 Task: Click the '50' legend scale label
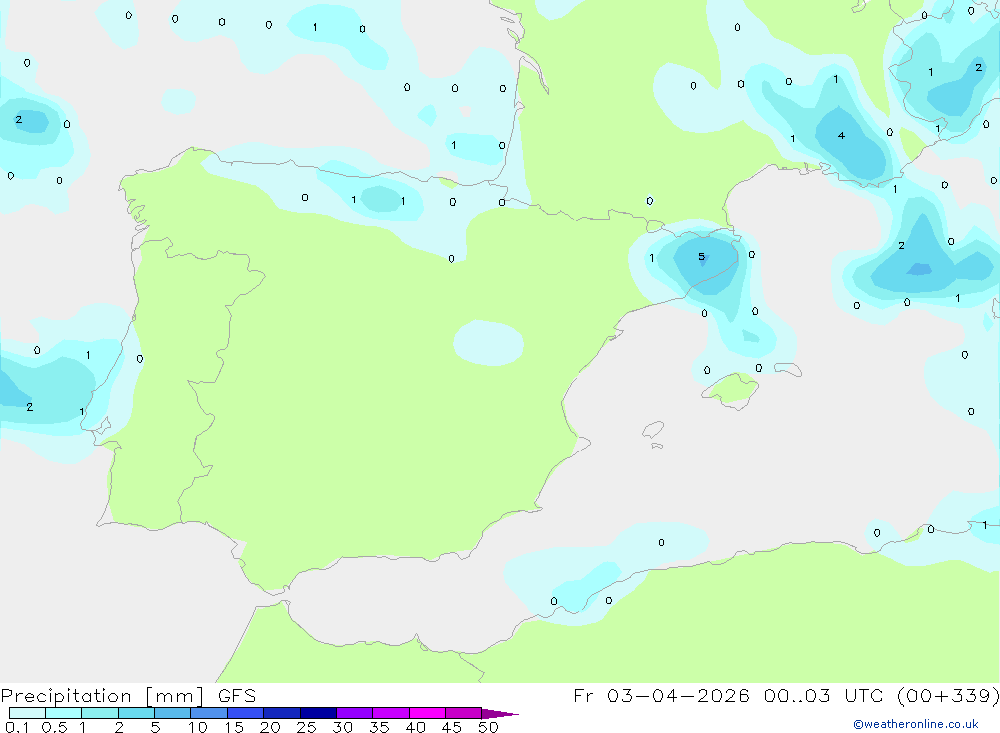pyautogui.click(x=489, y=727)
